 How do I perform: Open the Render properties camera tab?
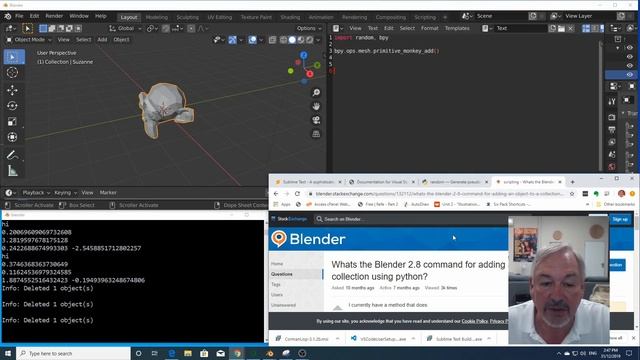[612, 118]
